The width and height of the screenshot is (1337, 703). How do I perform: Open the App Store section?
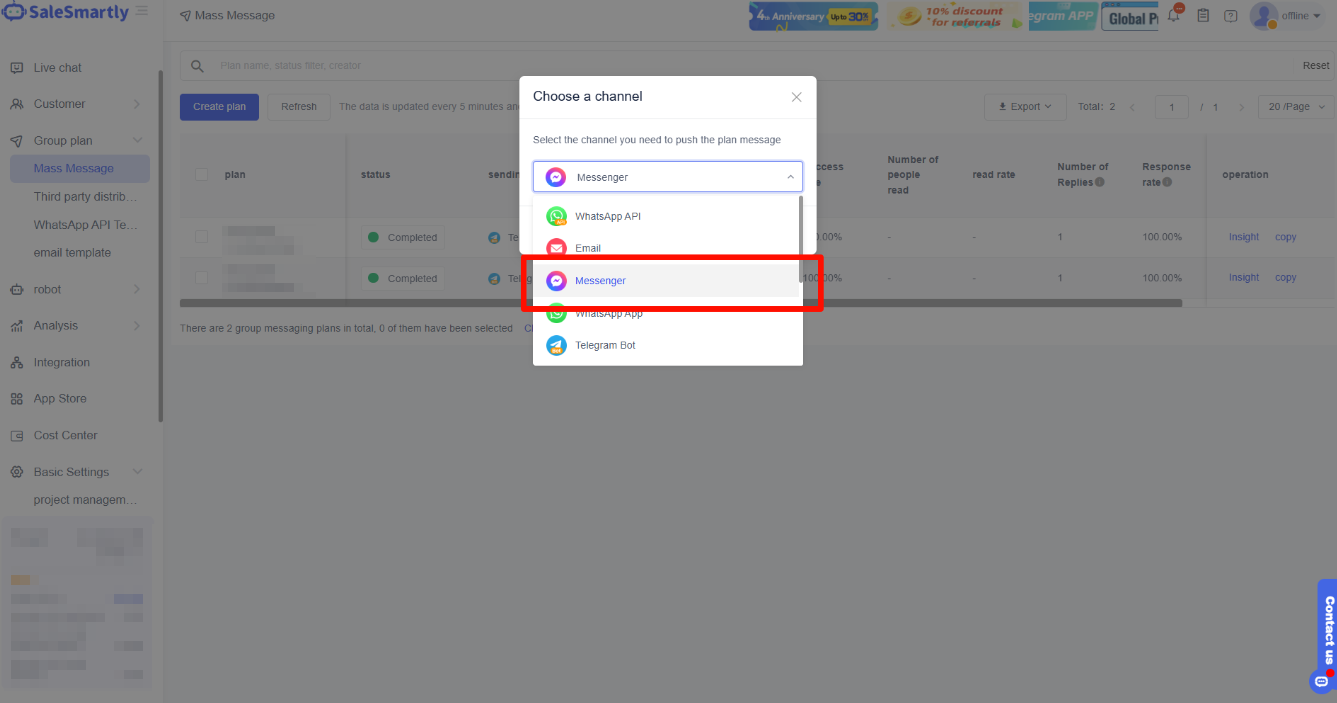point(60,398)
